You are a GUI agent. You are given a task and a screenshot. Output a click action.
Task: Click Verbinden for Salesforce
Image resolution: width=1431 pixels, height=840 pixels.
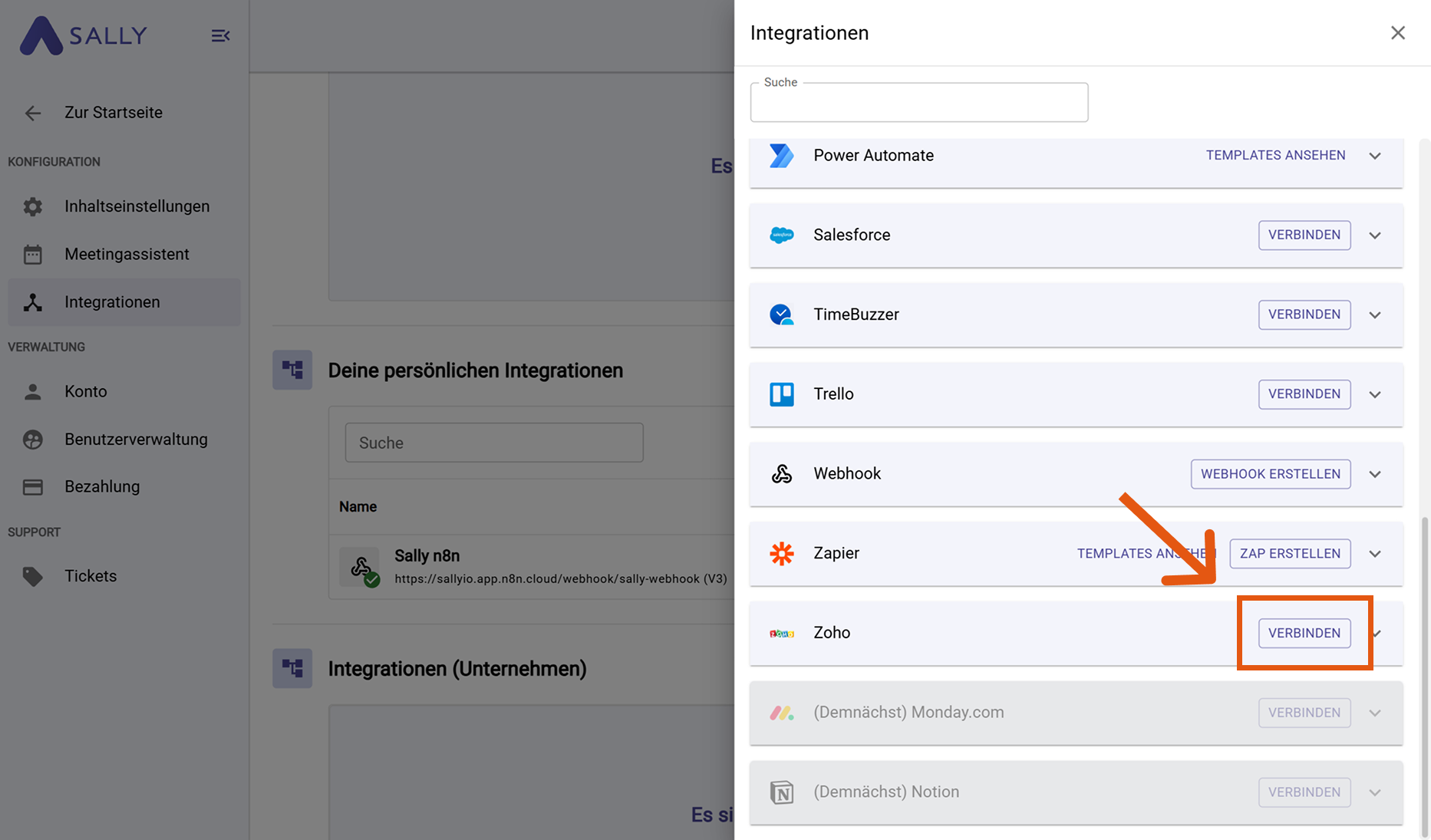point(1304,235)
